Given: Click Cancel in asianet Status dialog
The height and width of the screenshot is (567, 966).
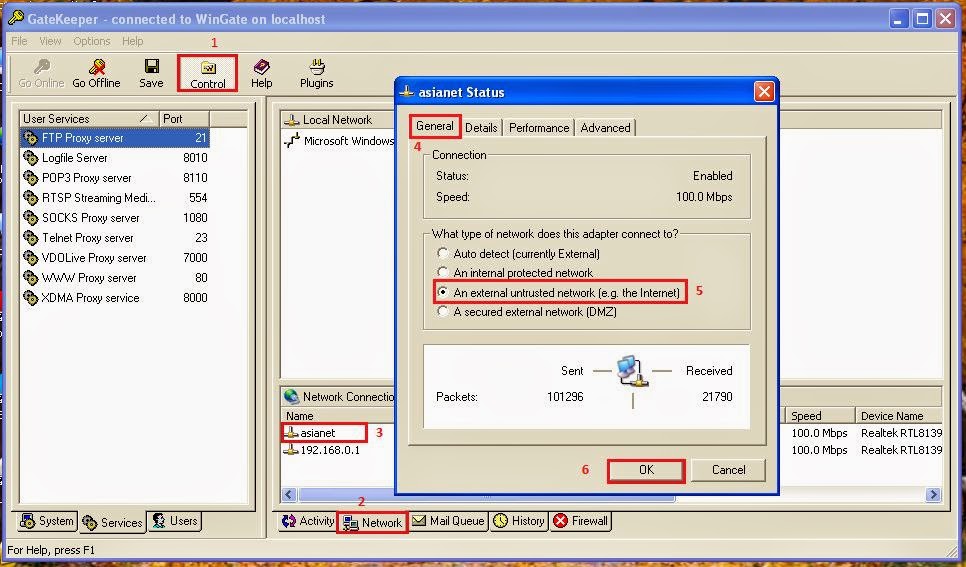Looking at the screenshot, I should coord(728,470).
